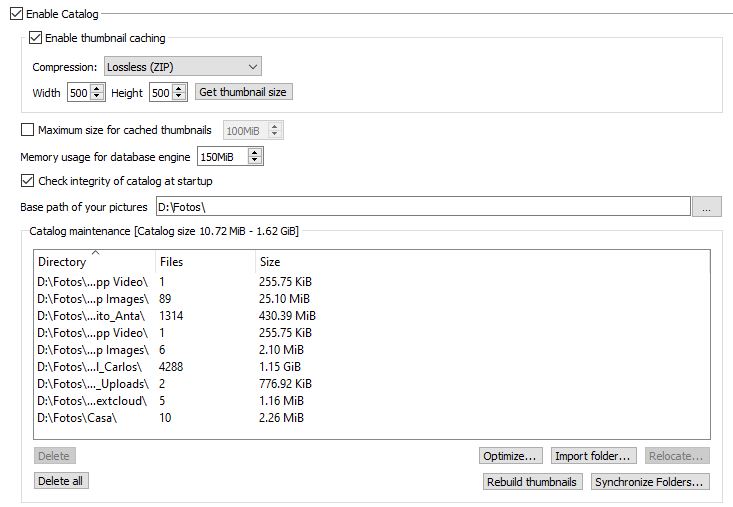Increase memory usage for database engine
Image resolution: width=733 pixels, height=507 pixels.
[255, 153]
